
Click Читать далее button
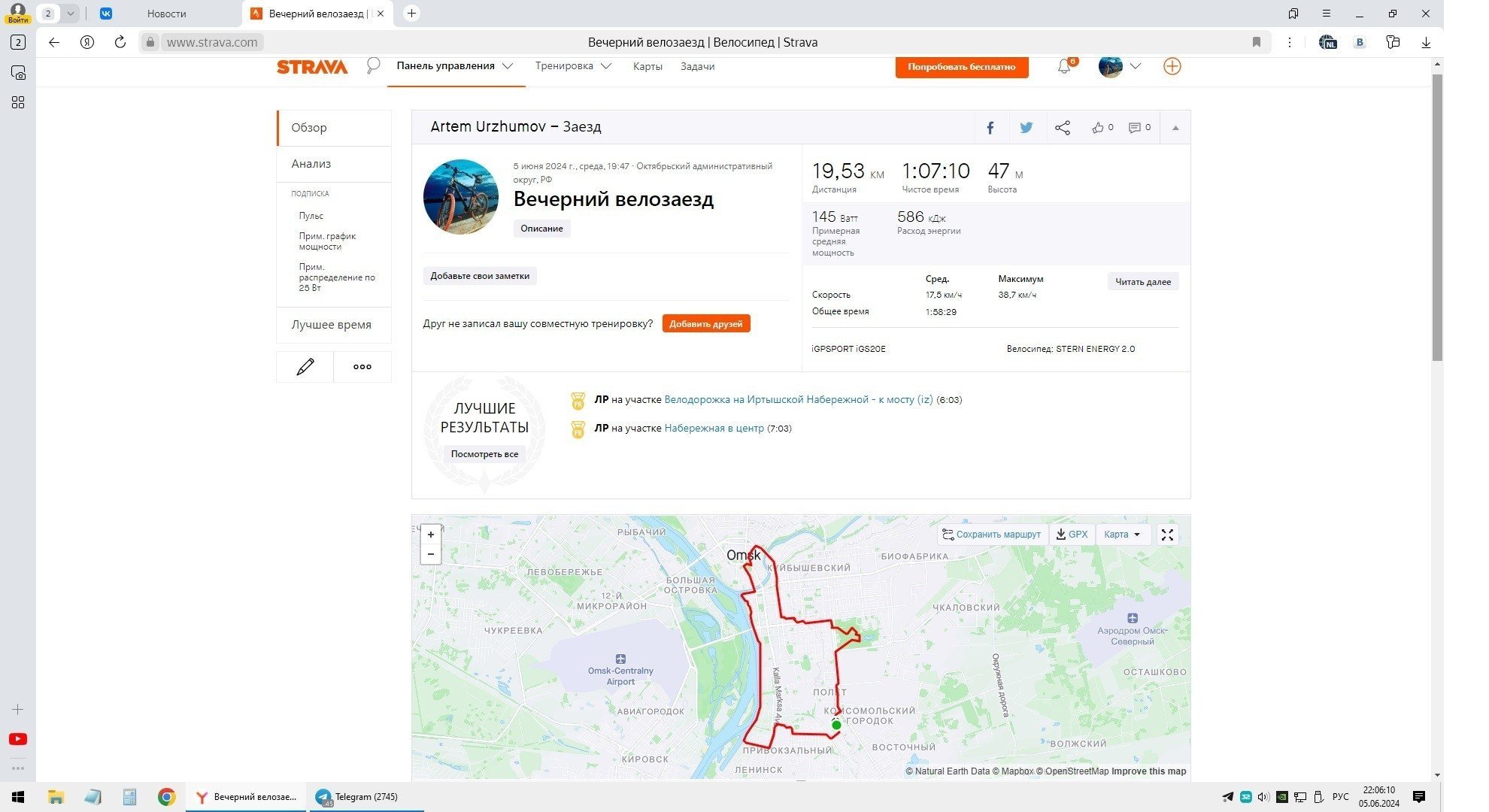point(1143,282)
